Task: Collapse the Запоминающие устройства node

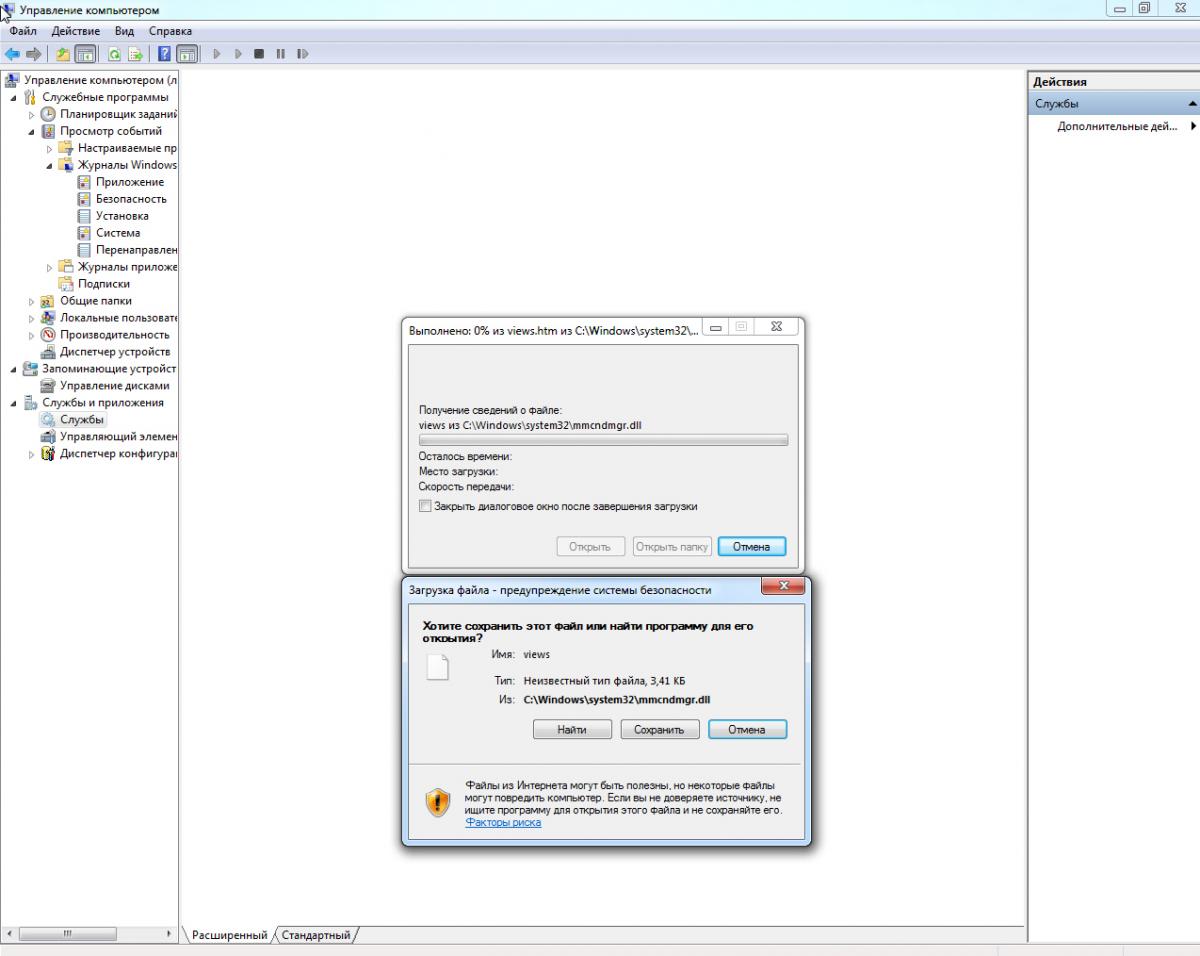Action: pyautogui.click(x=13, y=370)
